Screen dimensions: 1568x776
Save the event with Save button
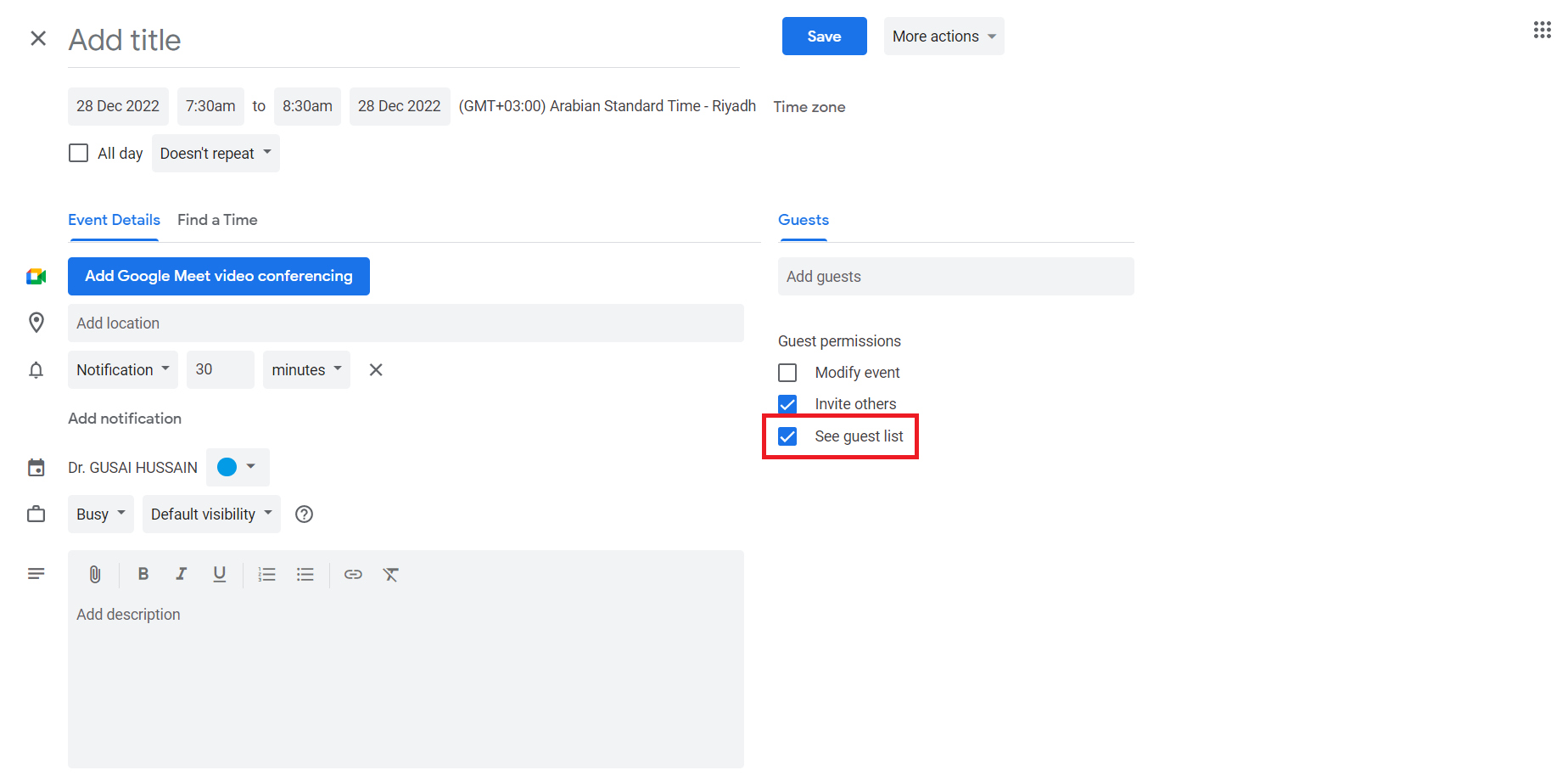point(824,37)
